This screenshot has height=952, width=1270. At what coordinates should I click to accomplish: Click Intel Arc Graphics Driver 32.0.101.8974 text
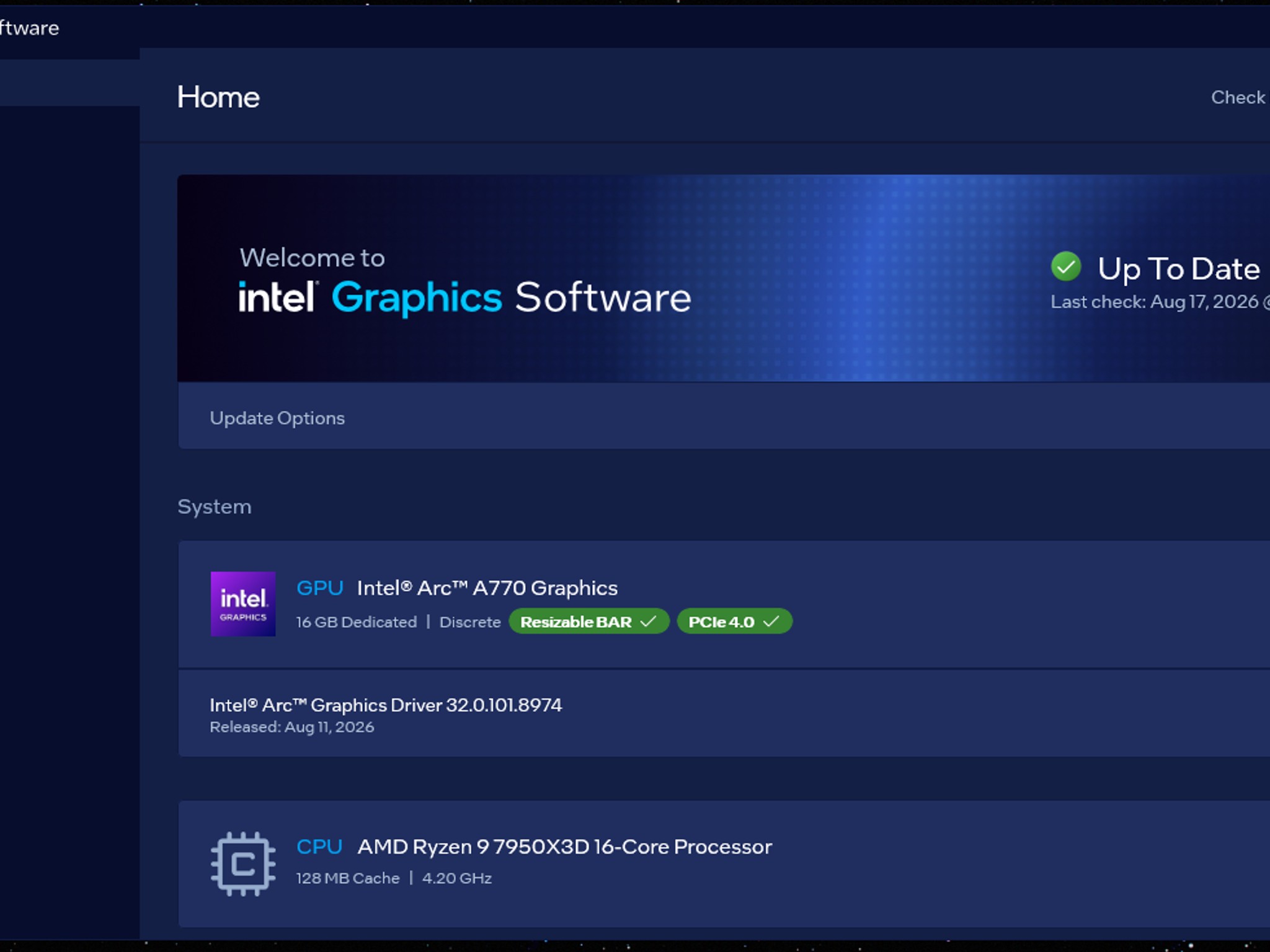[x=386, y=705]
